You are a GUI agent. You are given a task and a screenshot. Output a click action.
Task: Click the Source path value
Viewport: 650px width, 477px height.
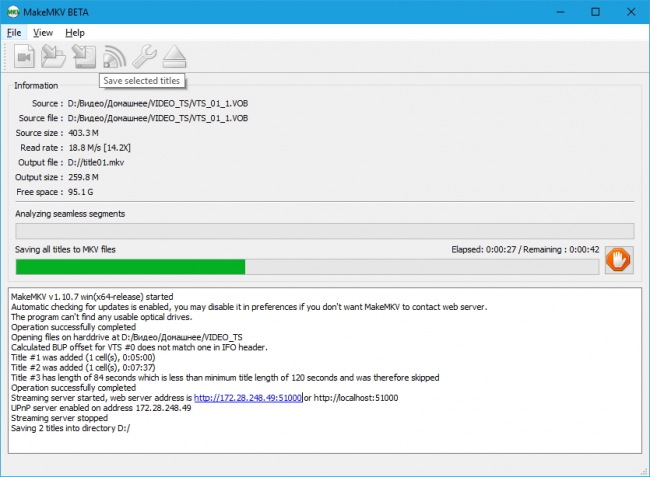tap(158, 103)
